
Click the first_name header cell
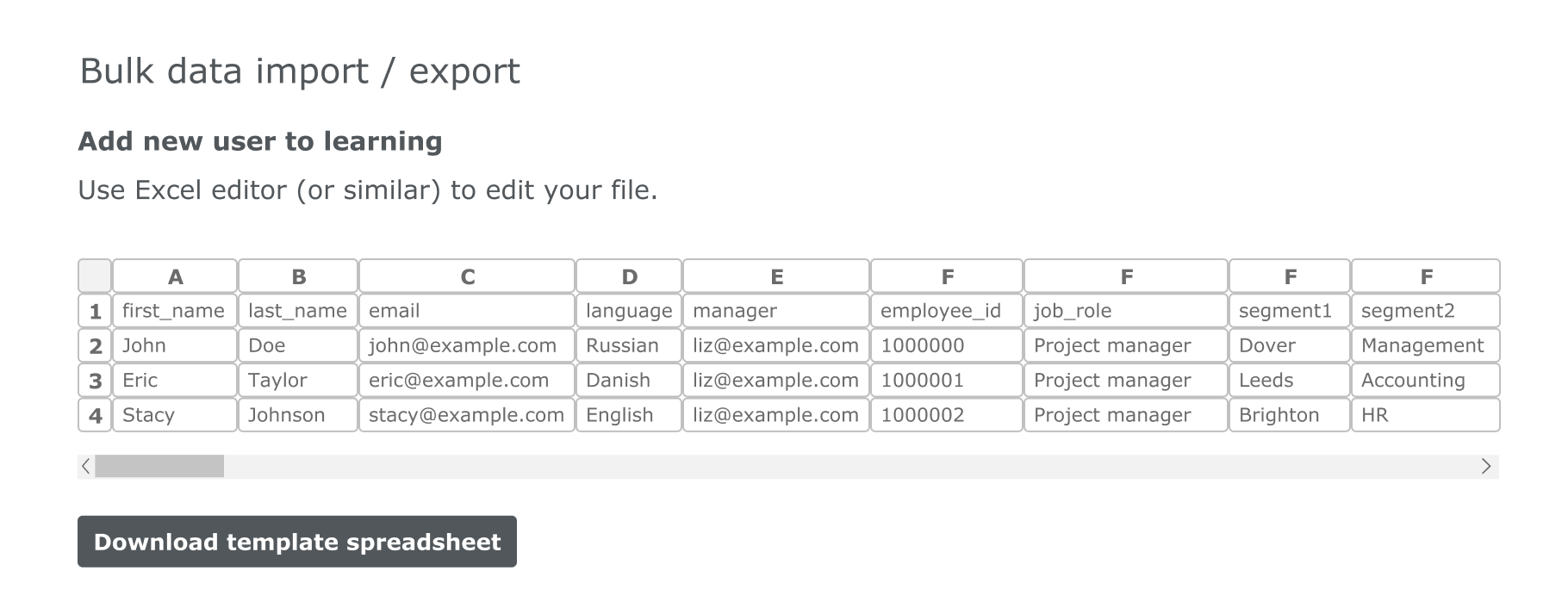tap(175, 311)
